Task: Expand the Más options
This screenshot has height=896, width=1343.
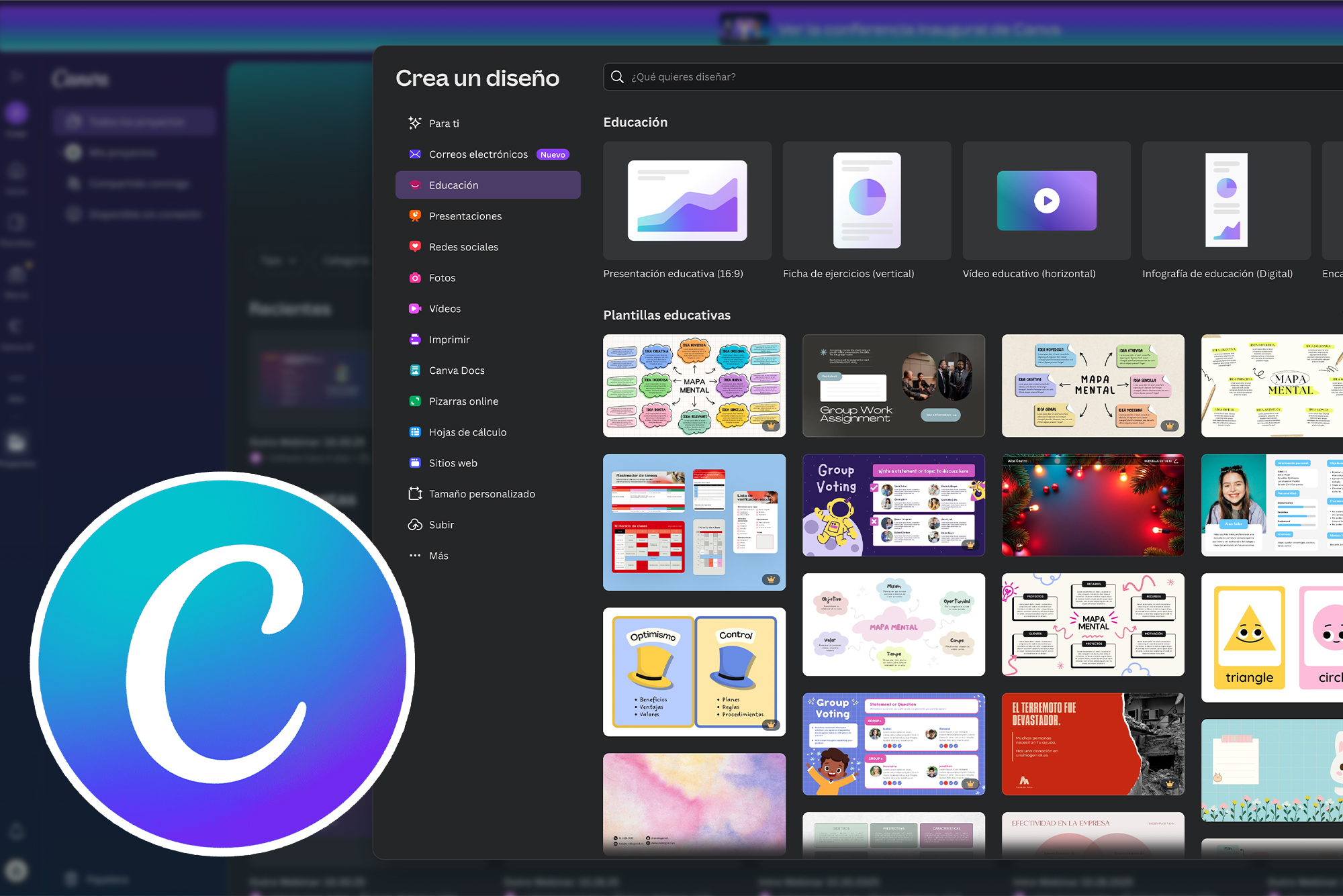Action: [438, 556]
